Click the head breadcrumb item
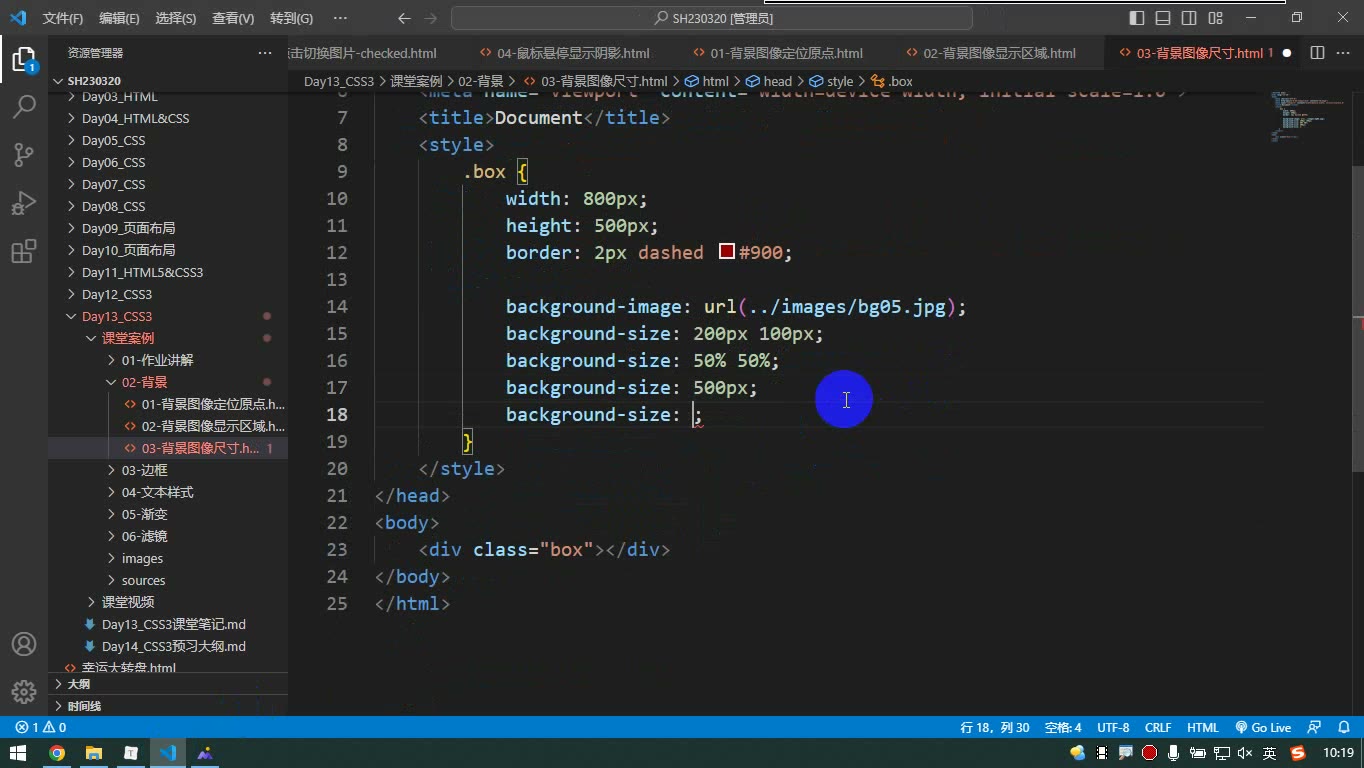 (769, 81)
